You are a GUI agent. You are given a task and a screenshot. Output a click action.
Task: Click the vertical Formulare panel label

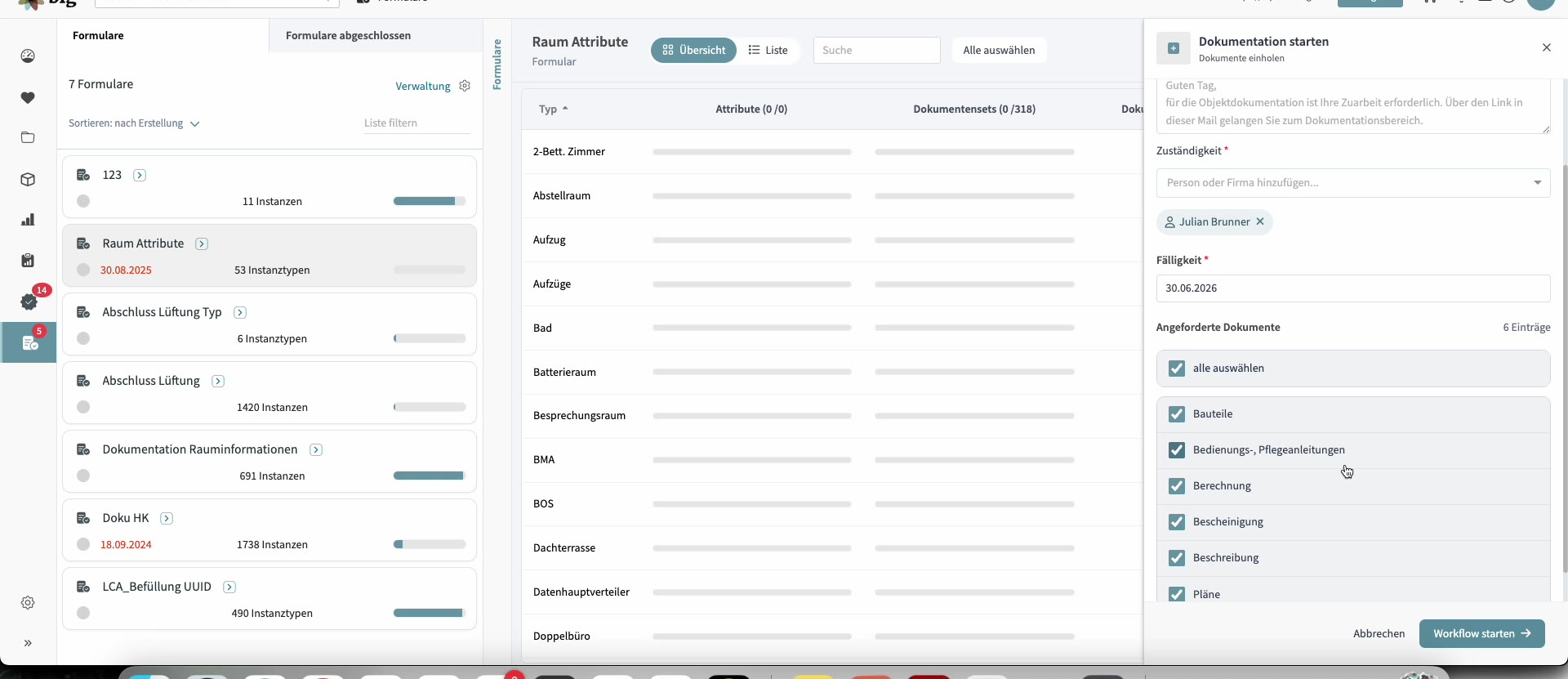497,65
